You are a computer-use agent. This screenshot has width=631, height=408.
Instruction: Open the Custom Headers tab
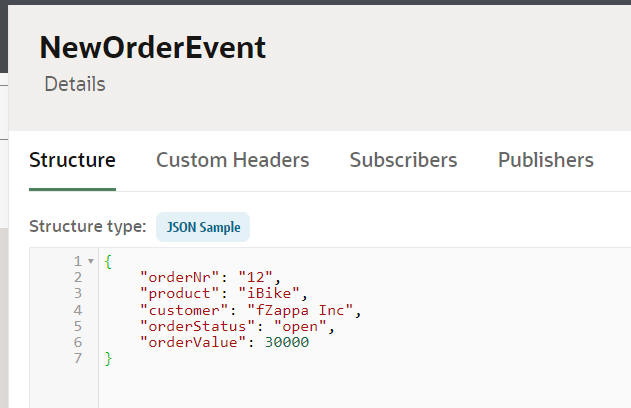(x=232, y=160)
